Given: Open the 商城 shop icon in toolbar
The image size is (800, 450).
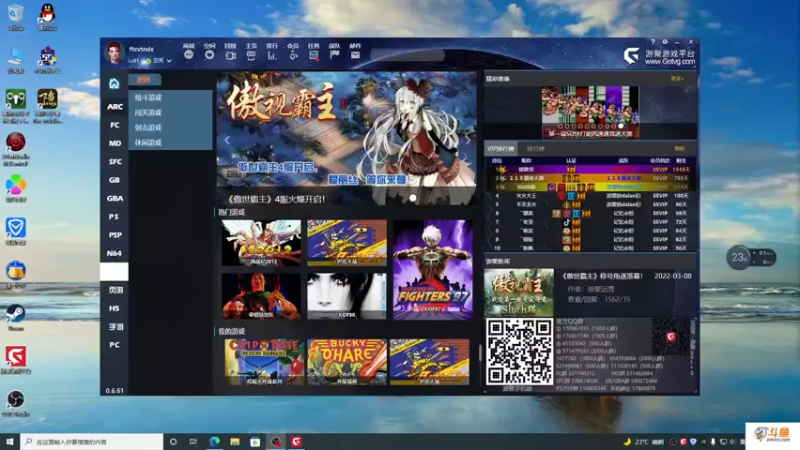Looking at the screenshot, I should click(189, 55).
